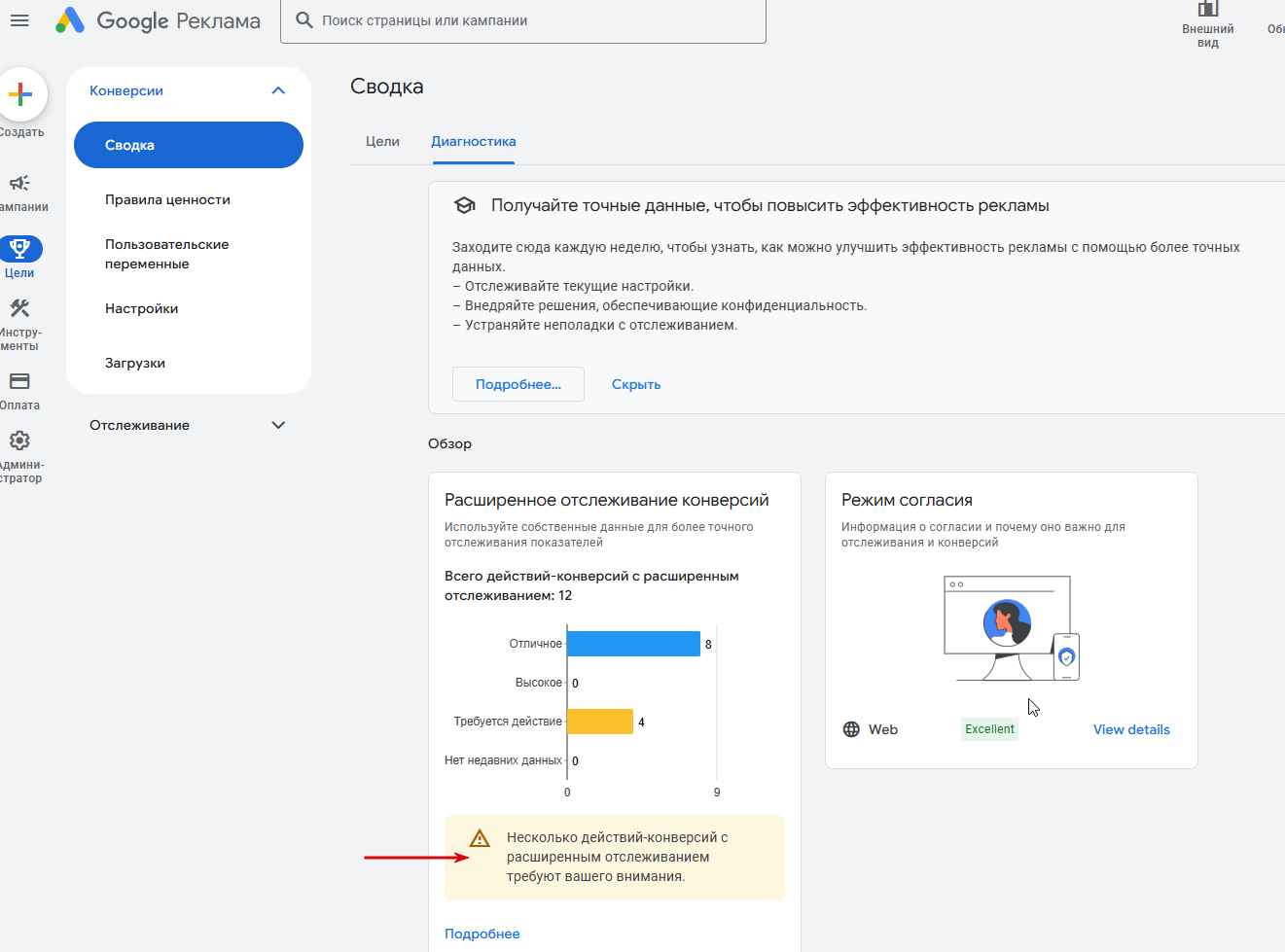This screenshot has height=952, width=1285.
Task: Switch to the Диагностика tab
Action: (x=474, y=141)
